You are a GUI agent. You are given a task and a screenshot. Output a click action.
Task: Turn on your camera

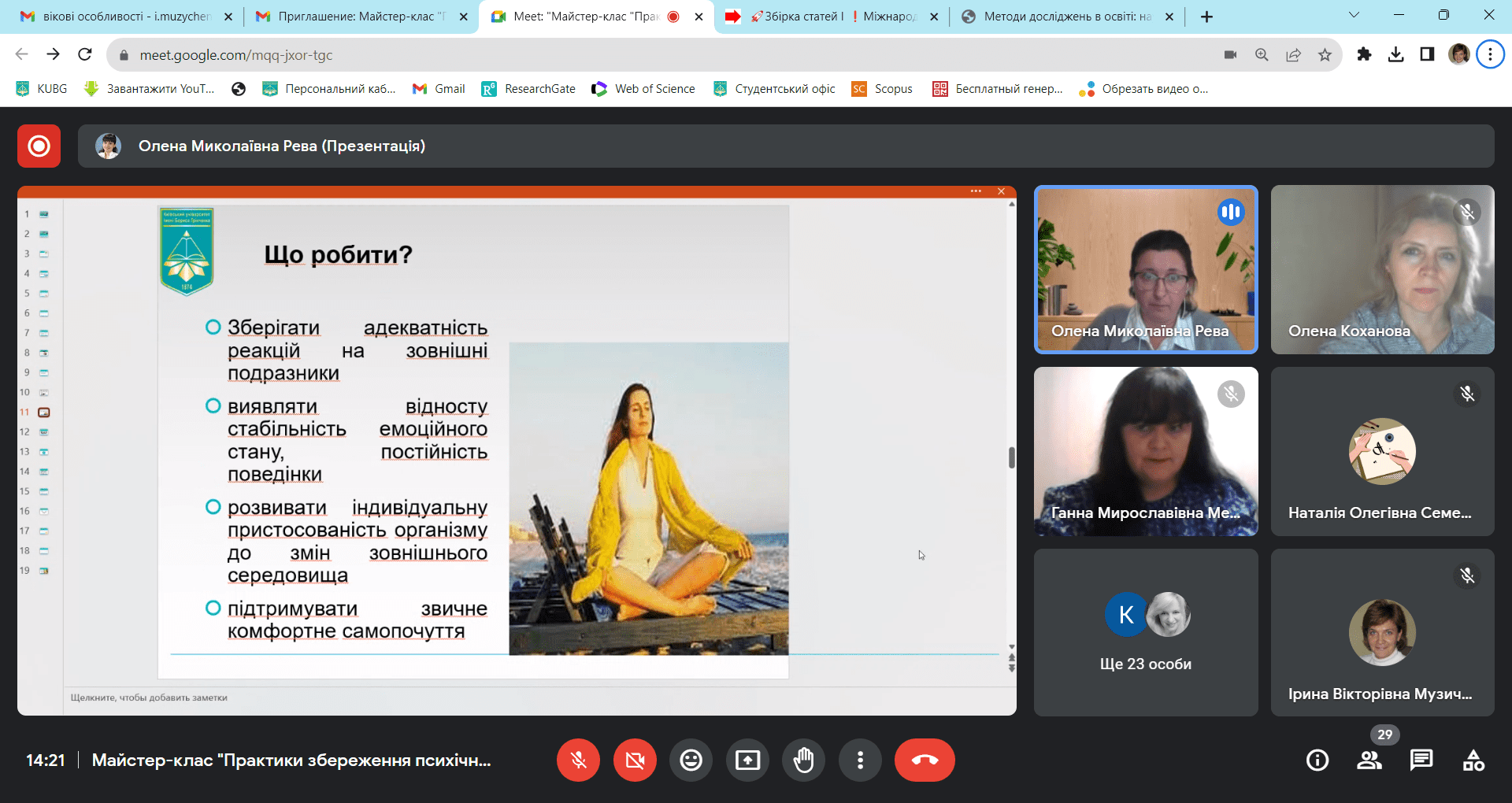[635, 760]
